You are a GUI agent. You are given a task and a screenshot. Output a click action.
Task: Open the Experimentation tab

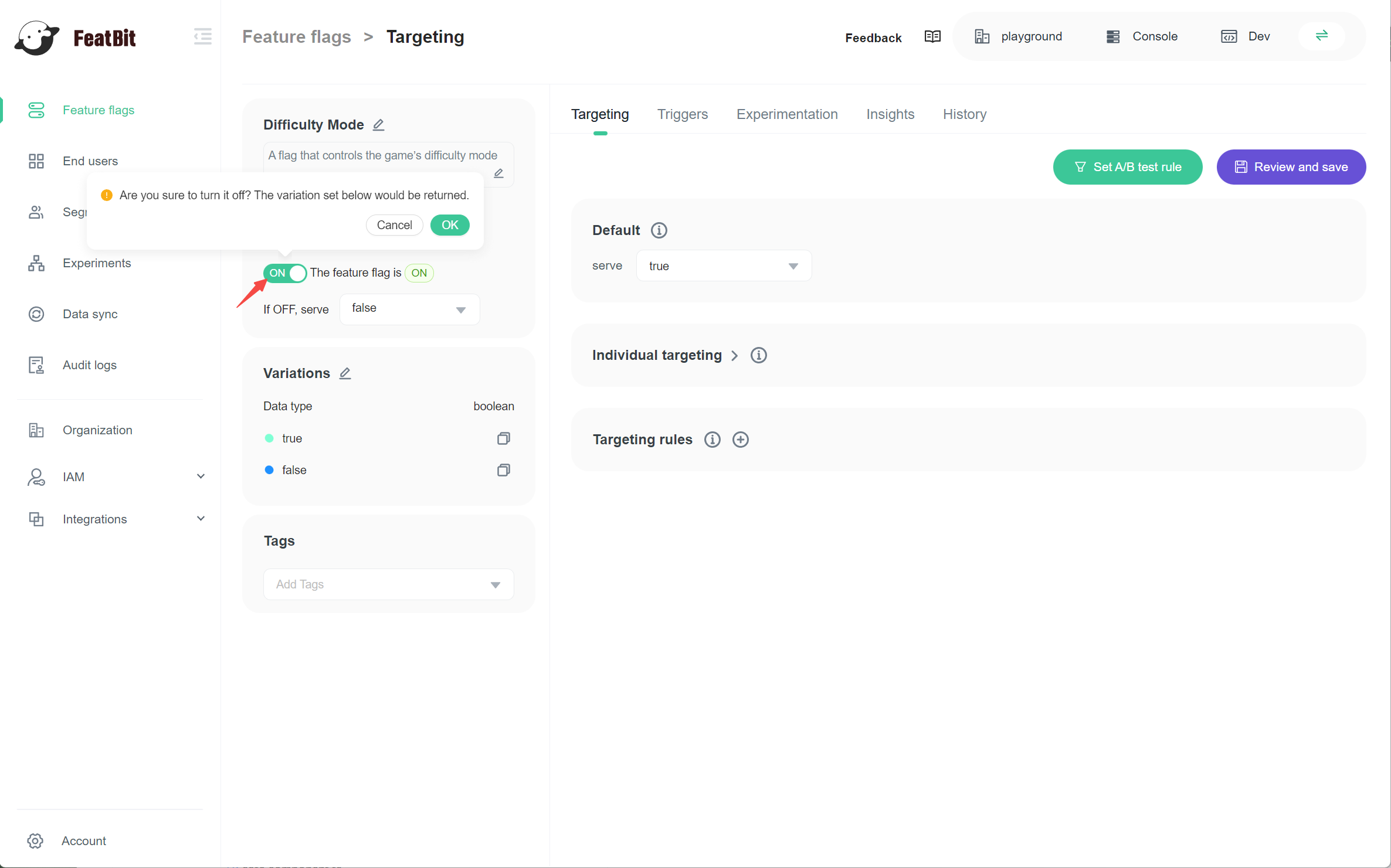pos(787,114)
